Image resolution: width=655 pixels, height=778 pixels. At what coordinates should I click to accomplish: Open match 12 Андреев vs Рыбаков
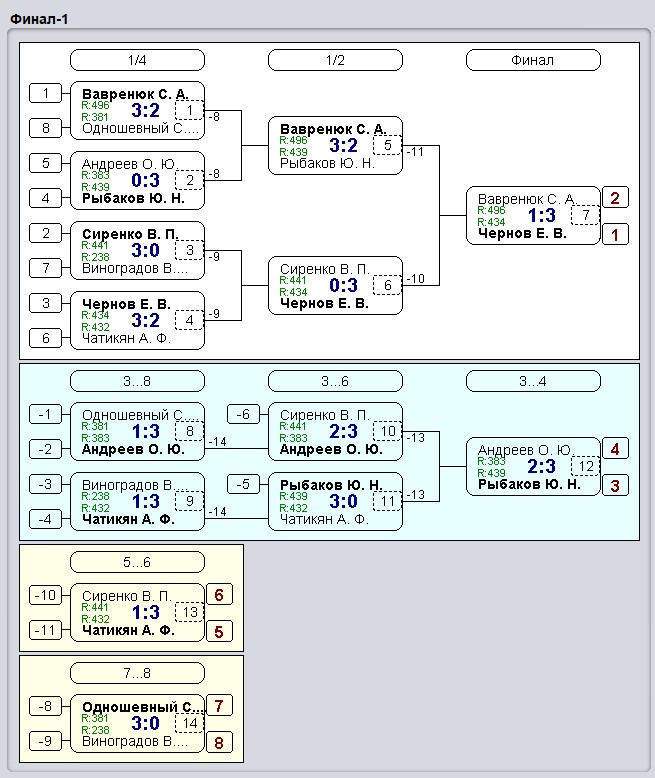(533, 466)
